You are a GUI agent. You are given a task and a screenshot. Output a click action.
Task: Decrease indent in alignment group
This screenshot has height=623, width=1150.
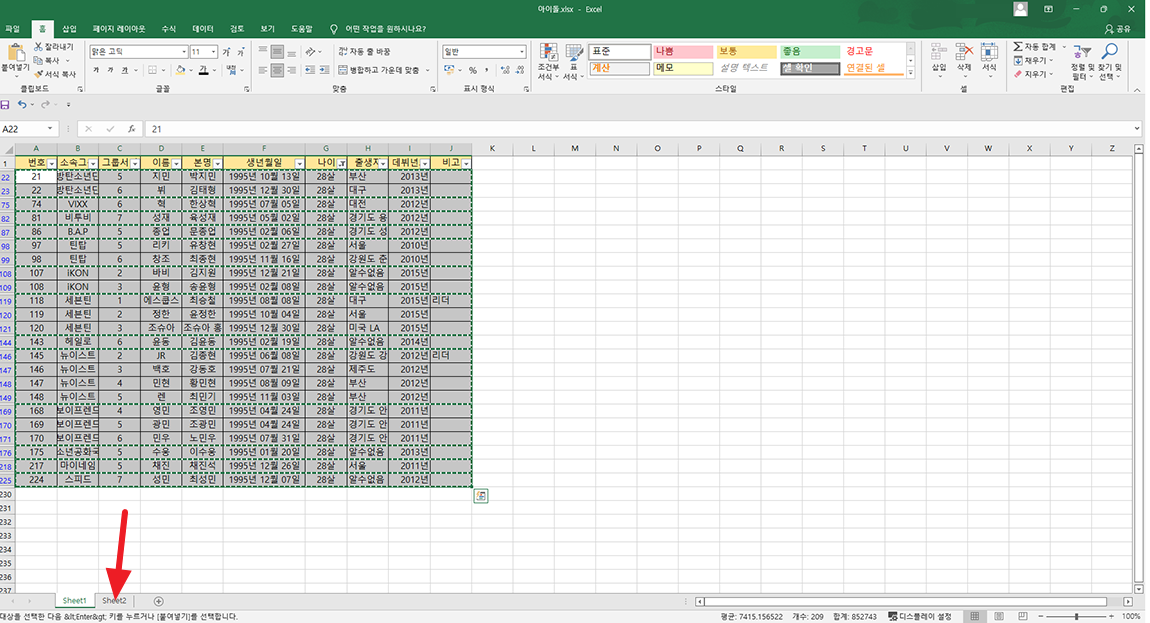(x=310, y=70)
